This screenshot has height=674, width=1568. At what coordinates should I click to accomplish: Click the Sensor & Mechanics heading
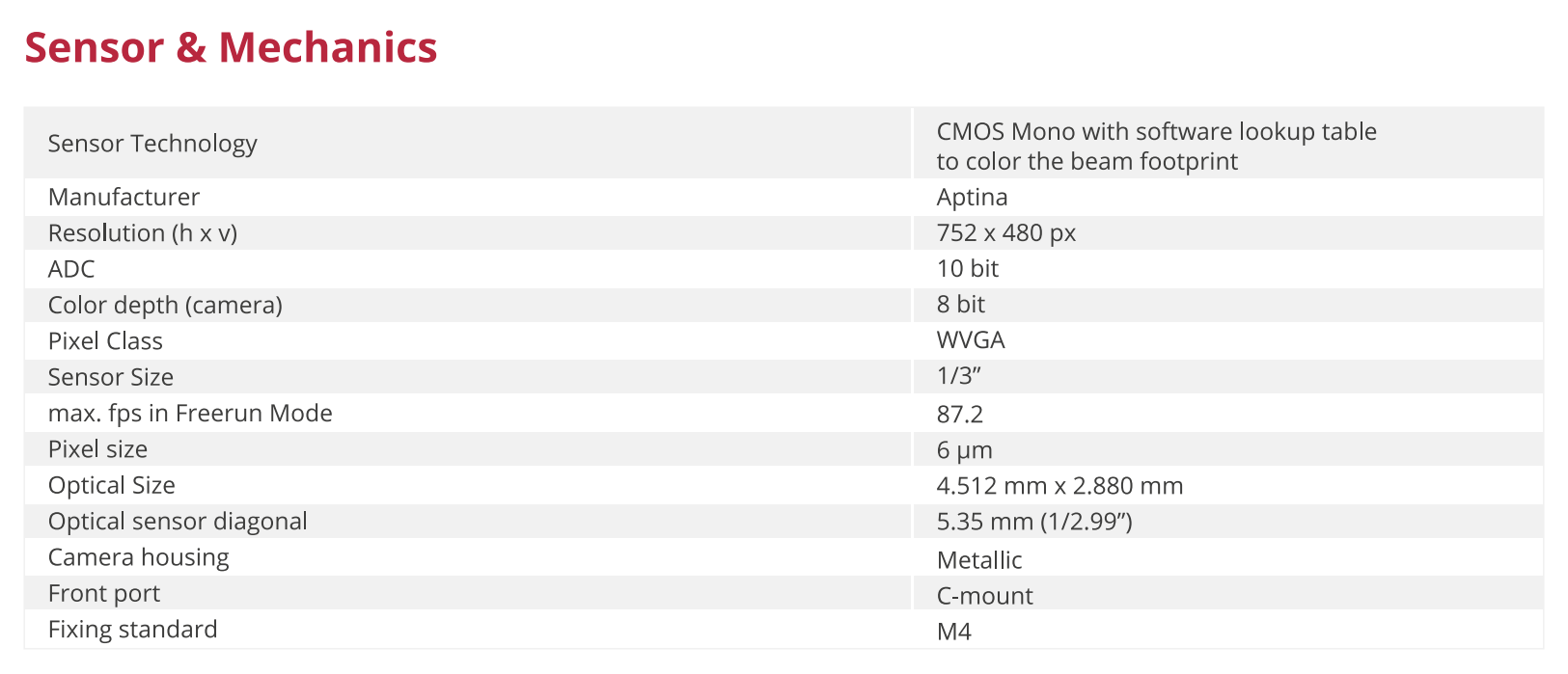coord(231,48)
